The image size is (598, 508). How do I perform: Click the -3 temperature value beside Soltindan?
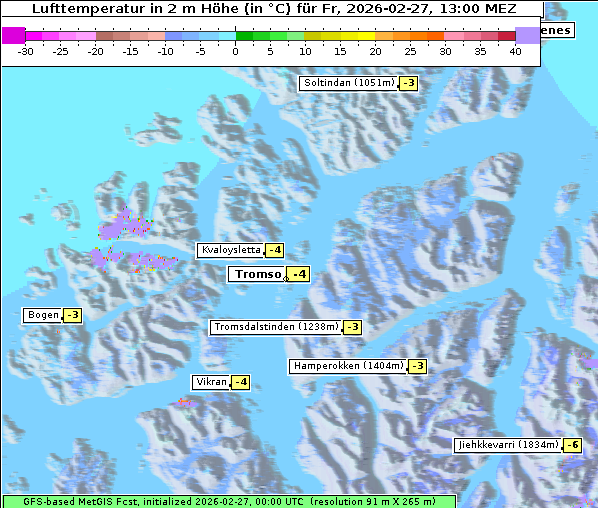pos(408,83)
